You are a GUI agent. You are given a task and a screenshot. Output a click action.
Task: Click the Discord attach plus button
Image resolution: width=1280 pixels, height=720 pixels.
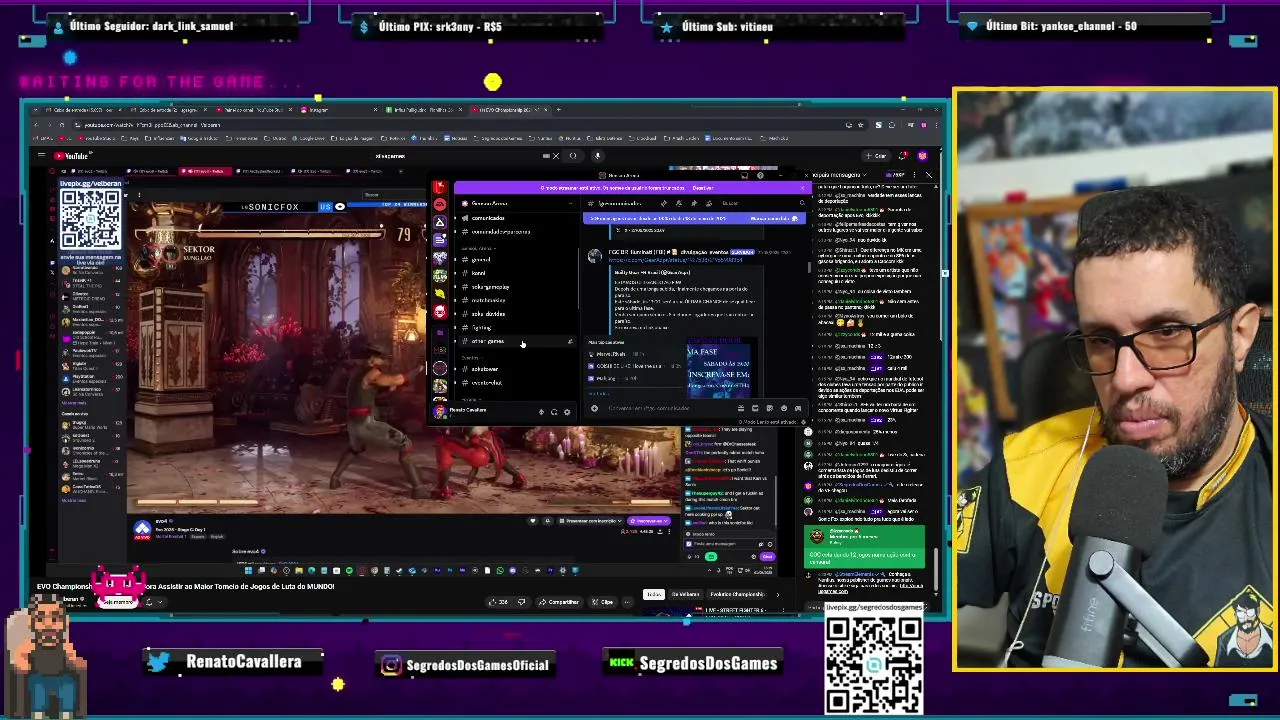(594, 408)
